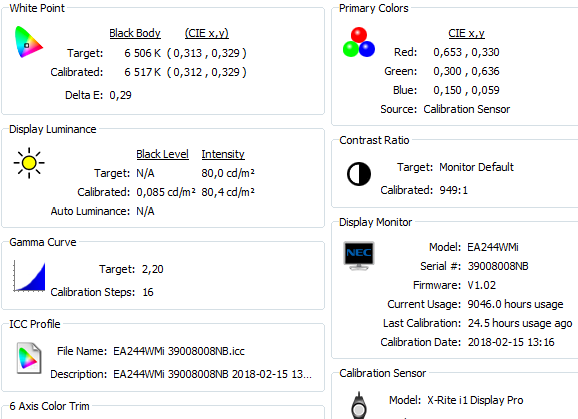Click the blue Gamma Curve graph icon
This screenshot has width=578, height=419.
click(29, 276)
